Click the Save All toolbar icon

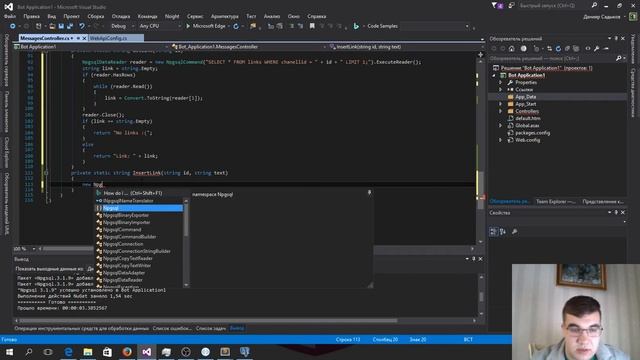70,26
